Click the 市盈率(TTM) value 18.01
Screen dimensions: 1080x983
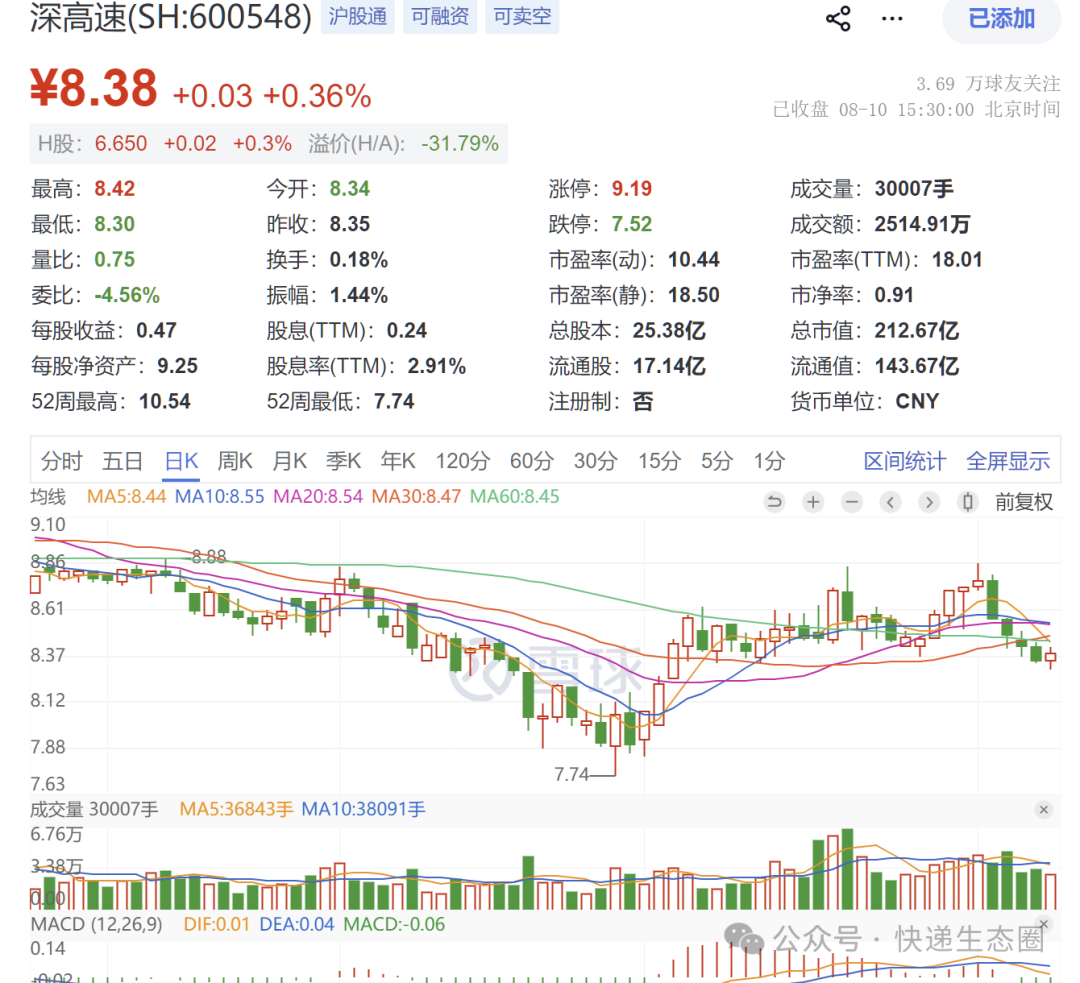(x=957, y=260)
